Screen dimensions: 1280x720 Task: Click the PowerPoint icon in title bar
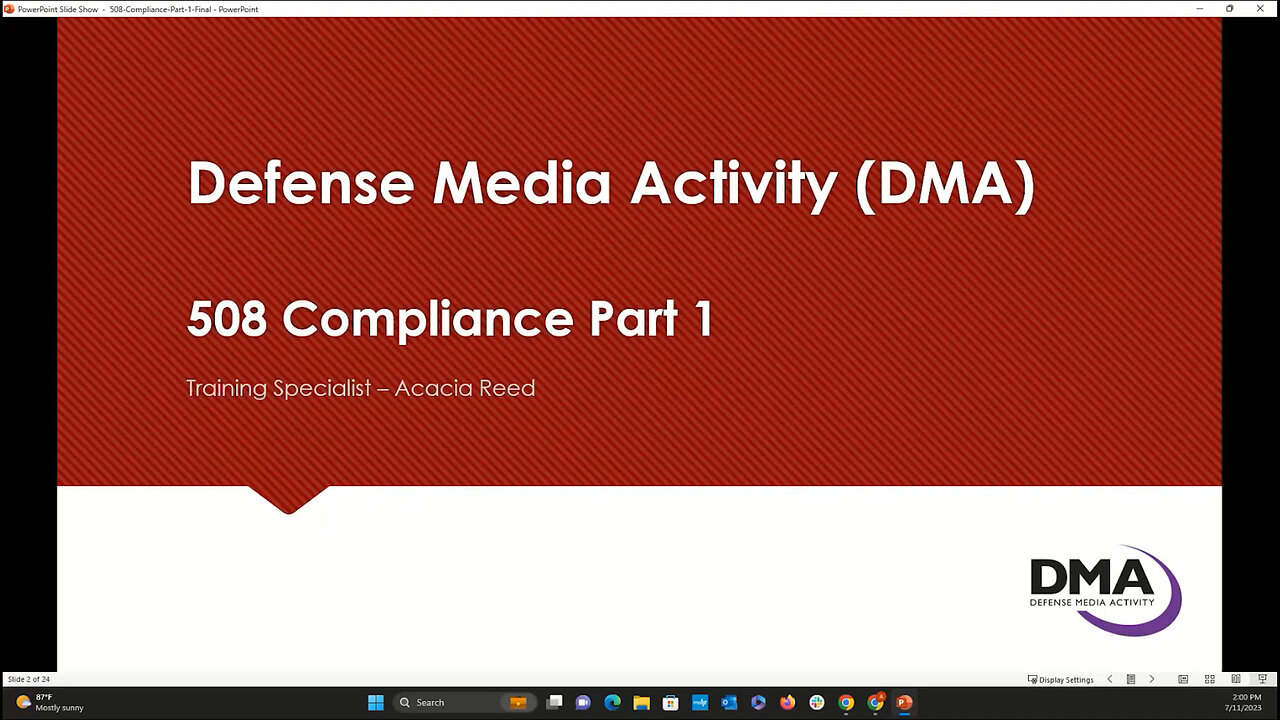9,9
